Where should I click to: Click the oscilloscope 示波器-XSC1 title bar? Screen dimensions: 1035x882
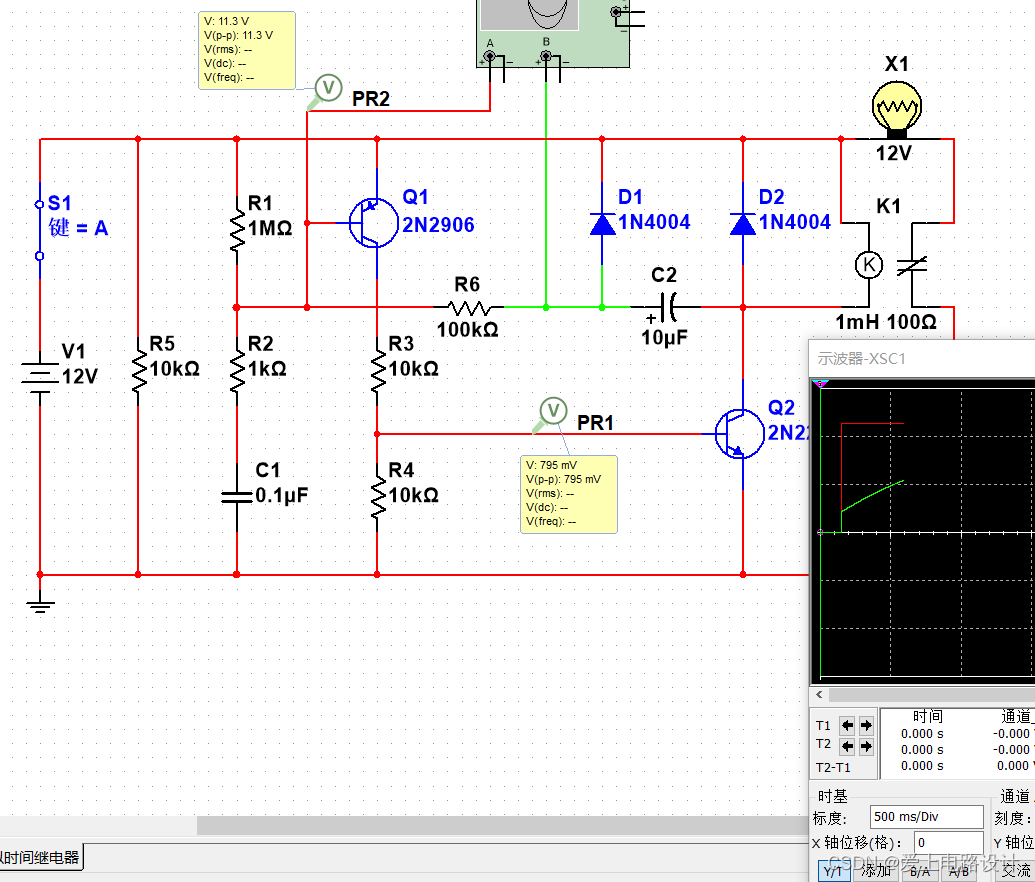(921, 358)
